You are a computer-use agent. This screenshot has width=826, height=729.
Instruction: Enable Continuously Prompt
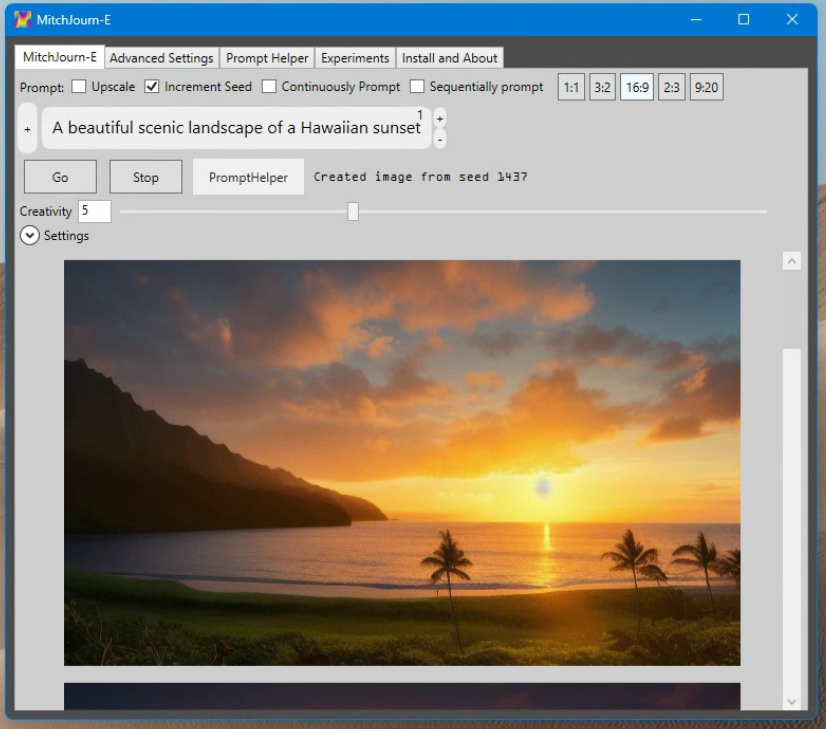(x=268, y=87)
